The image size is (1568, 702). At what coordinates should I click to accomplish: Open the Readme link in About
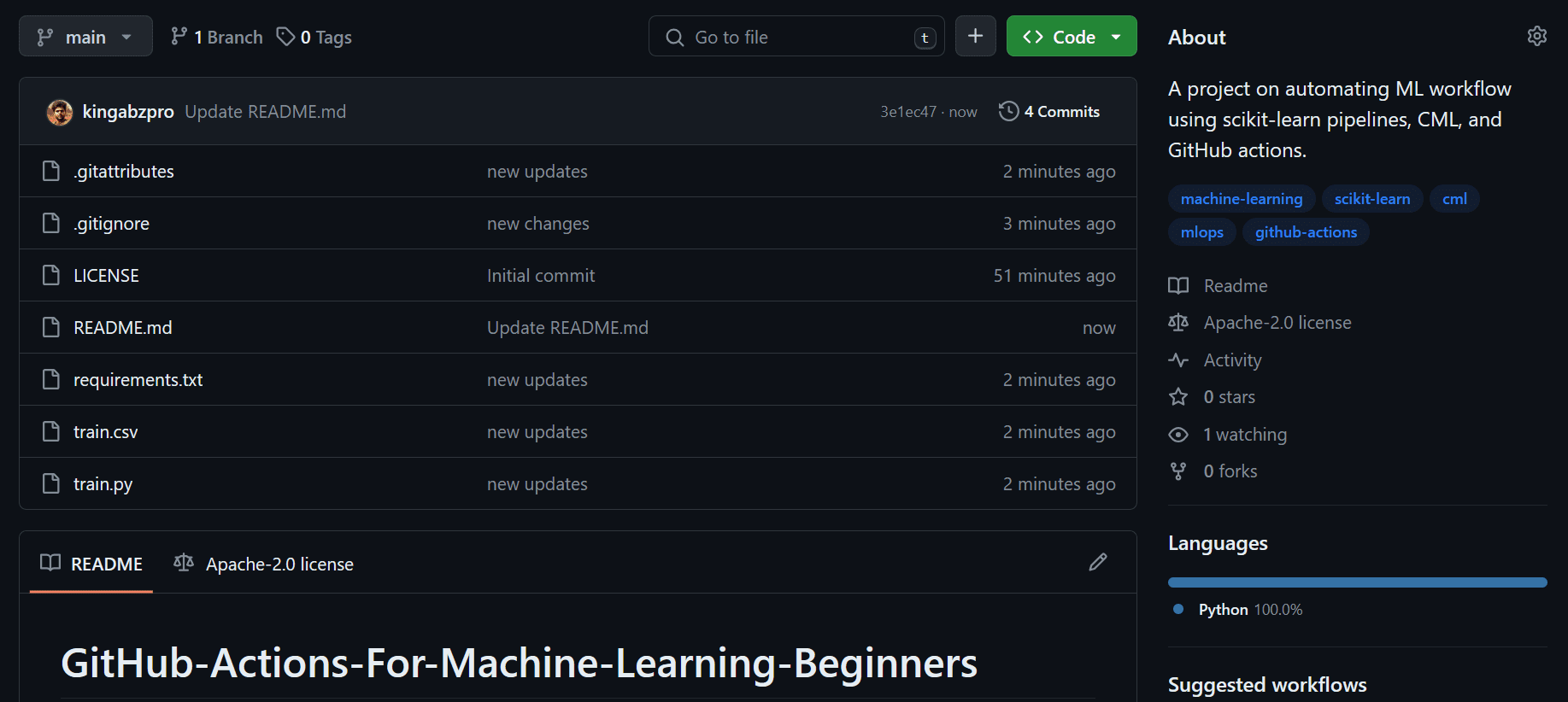pos(1236,286)
